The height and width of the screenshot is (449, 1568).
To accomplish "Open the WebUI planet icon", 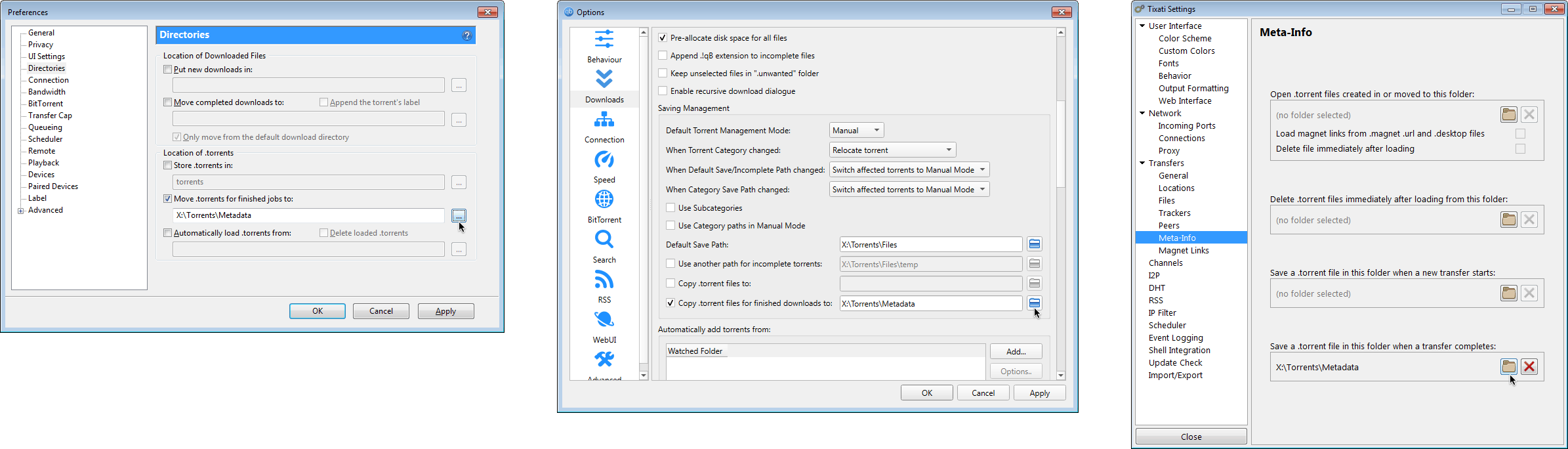I will (x=604, y=320).
